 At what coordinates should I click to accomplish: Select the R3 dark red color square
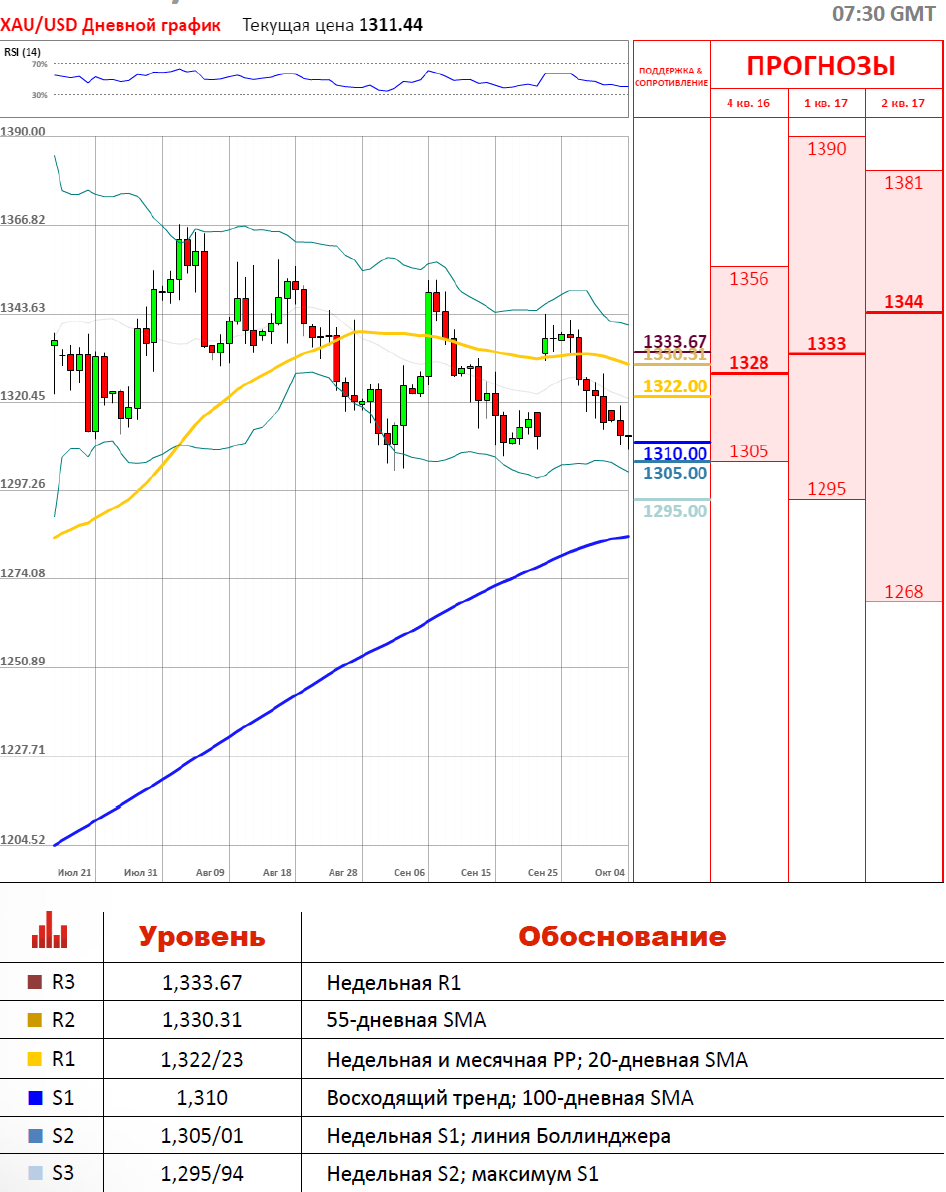[x=35, y=983]
